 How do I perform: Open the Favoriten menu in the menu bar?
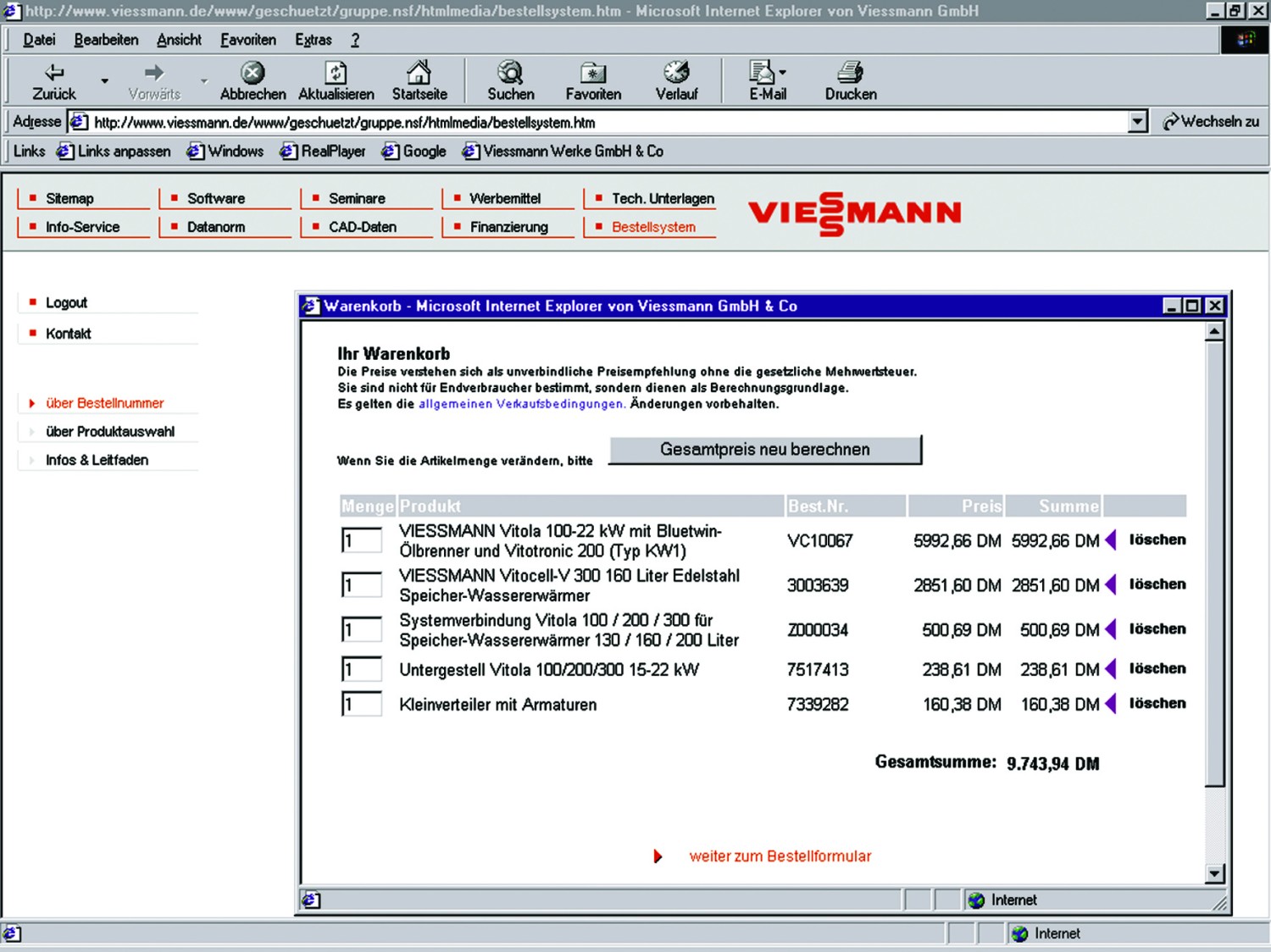[x=248, y=40]
